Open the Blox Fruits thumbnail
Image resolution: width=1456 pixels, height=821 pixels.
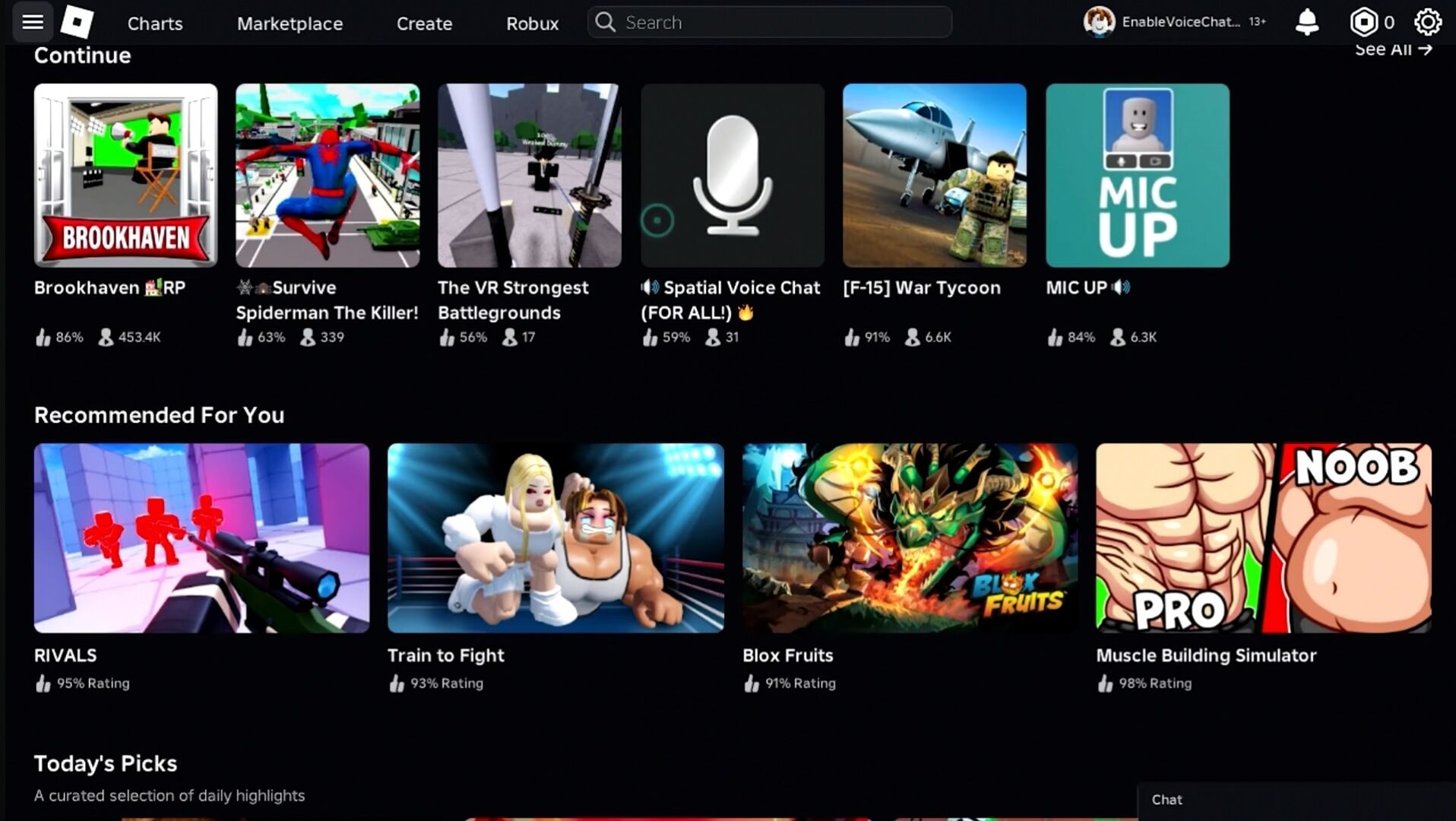910,538
